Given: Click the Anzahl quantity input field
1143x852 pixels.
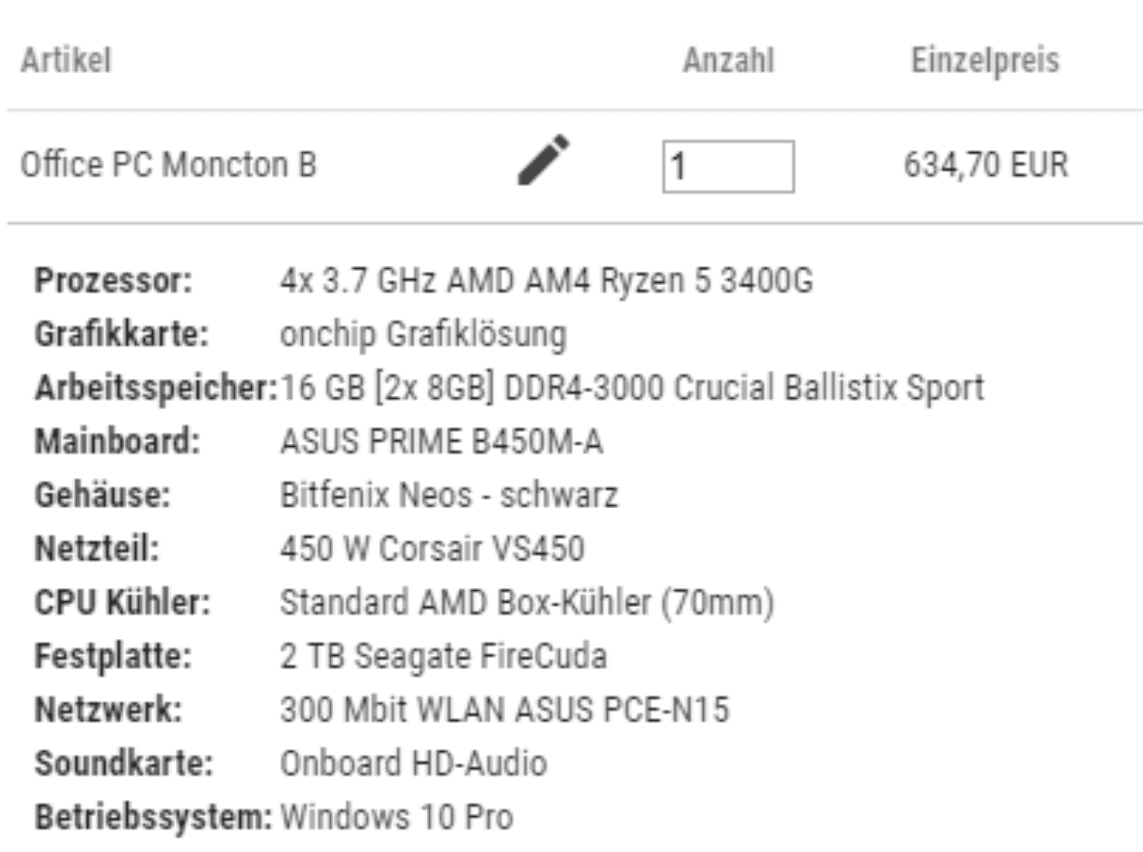Looking at the screenshot, I should tap(728, 166).
